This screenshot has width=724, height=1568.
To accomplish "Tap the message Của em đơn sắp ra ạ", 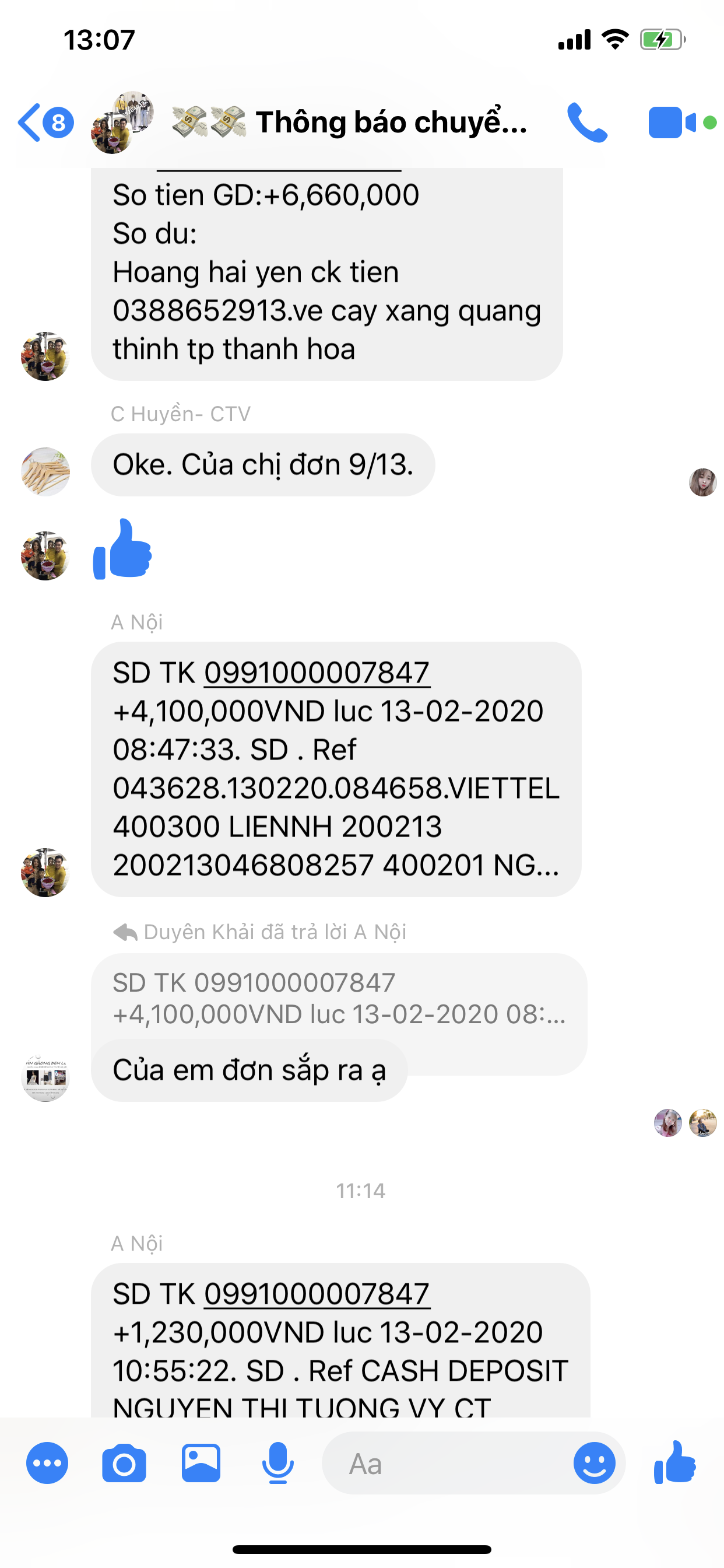I will coord(249,1070).
